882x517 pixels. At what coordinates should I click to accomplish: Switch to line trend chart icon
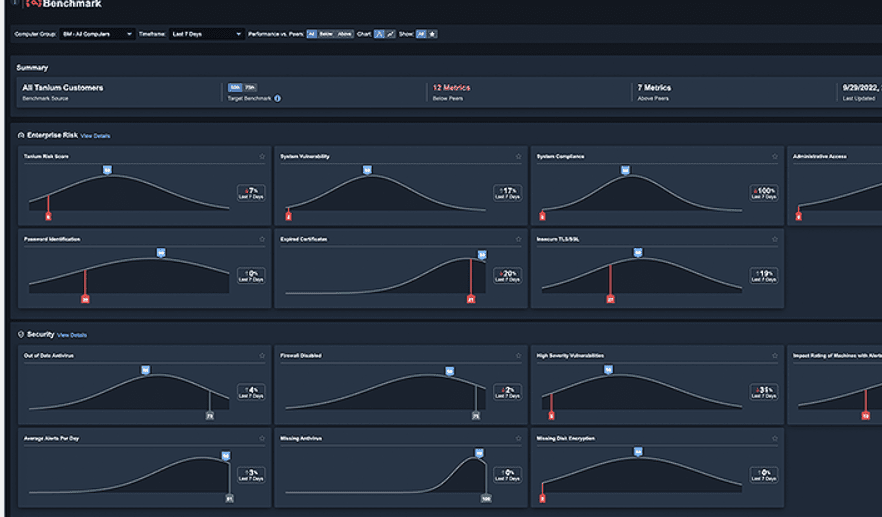pyautogui.click(x=390, y=34)
